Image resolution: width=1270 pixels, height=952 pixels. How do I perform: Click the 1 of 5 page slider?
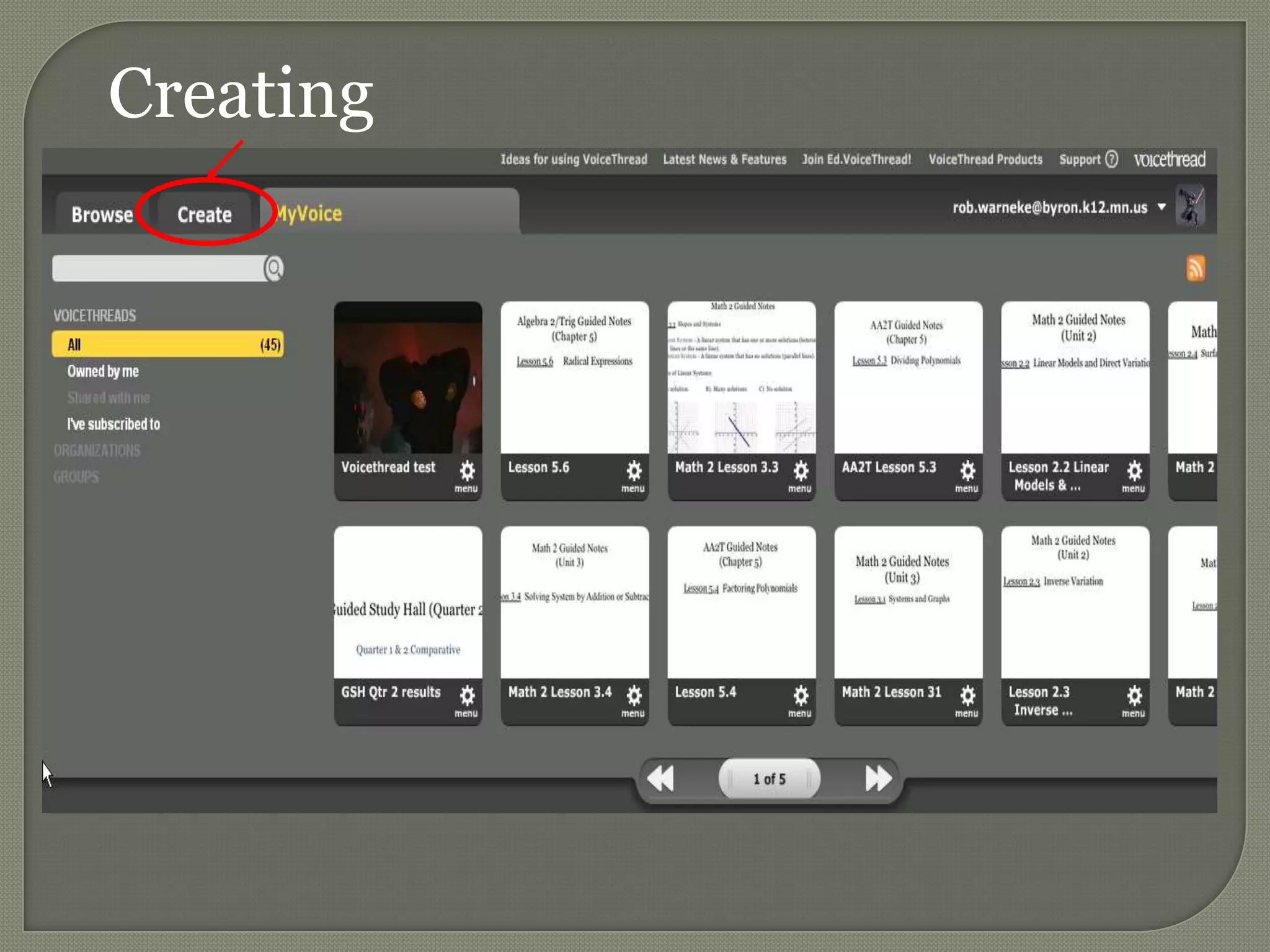(769, 778)
